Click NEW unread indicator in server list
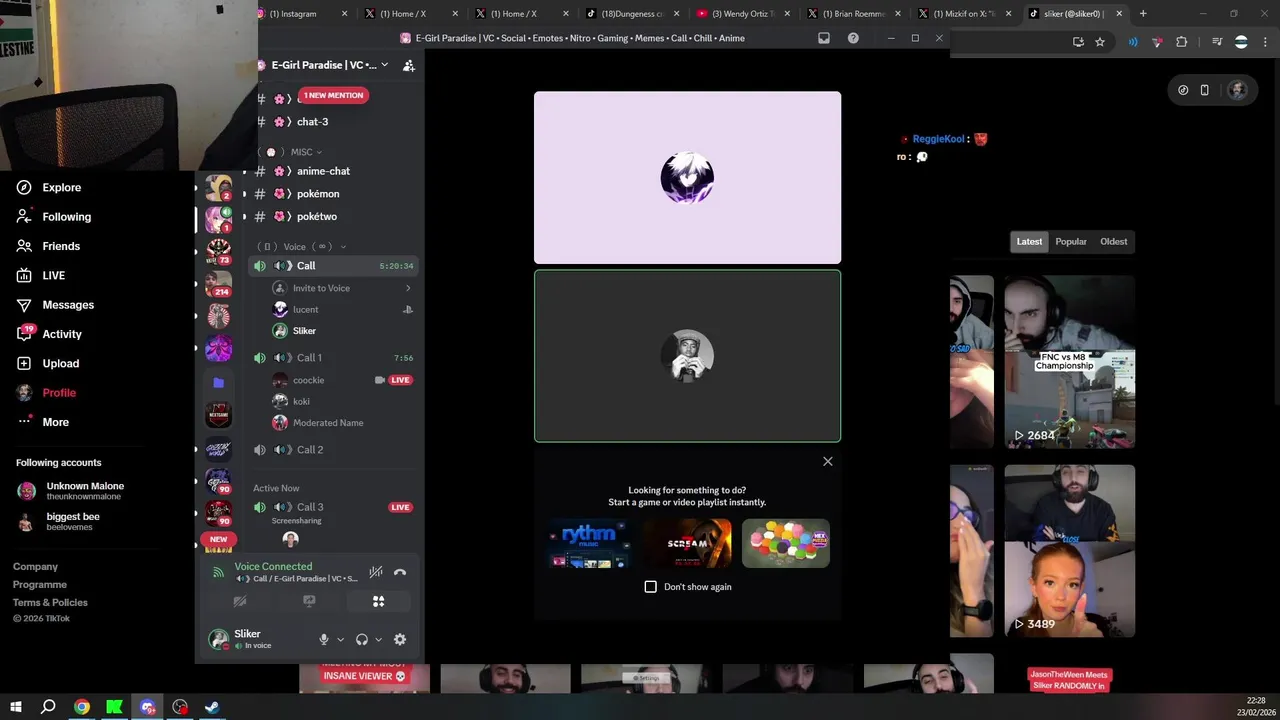 point(218,539)
